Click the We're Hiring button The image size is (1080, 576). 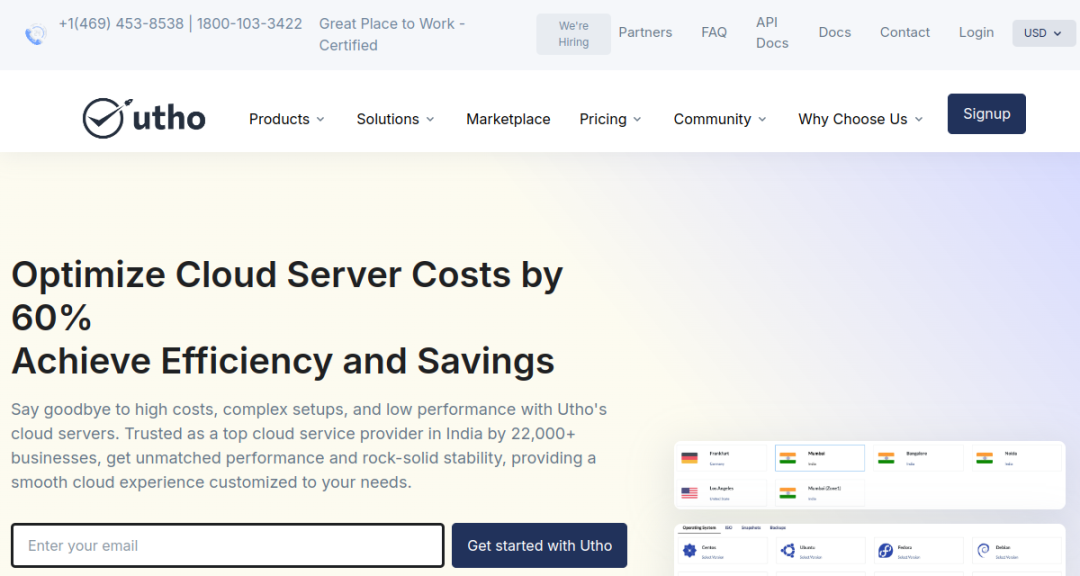[574, 34]
